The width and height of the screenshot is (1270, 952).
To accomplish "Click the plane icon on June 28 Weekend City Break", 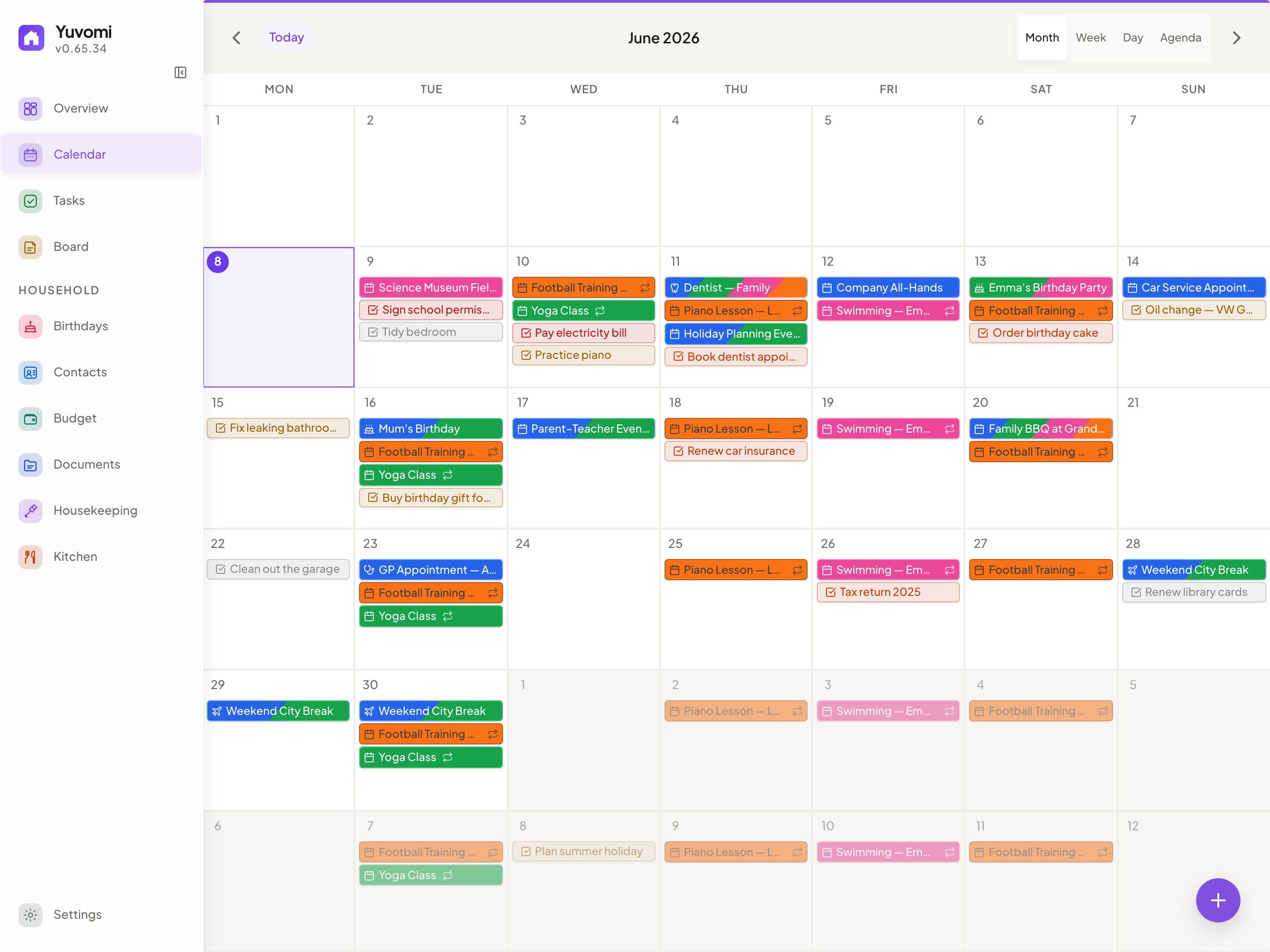I will coord(1132,570).
